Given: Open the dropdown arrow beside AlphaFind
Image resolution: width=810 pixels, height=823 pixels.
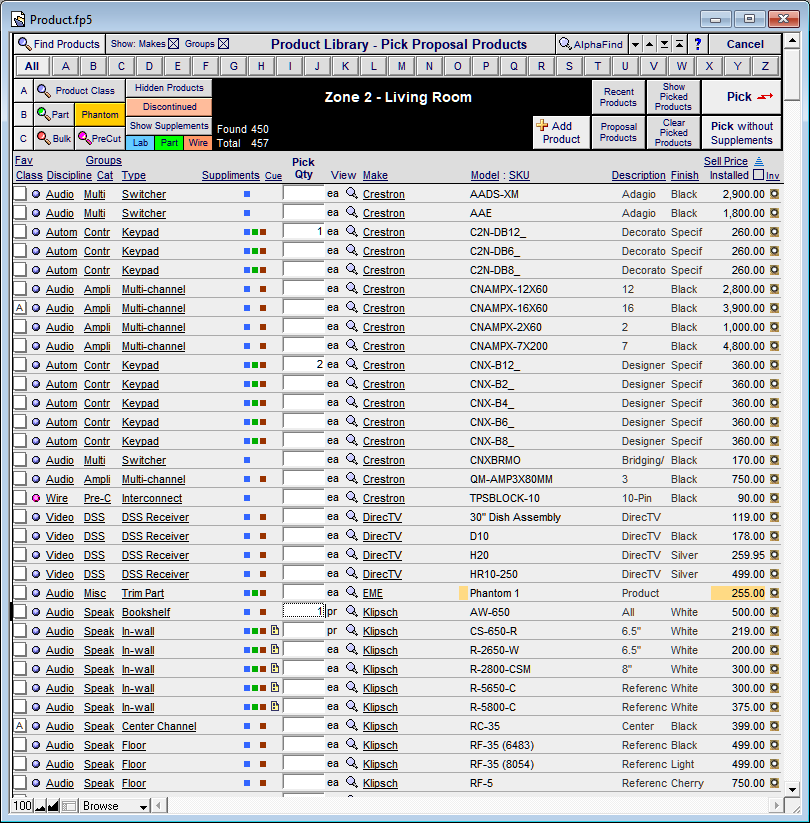Looking at the screenshot, I should (635, 45).
